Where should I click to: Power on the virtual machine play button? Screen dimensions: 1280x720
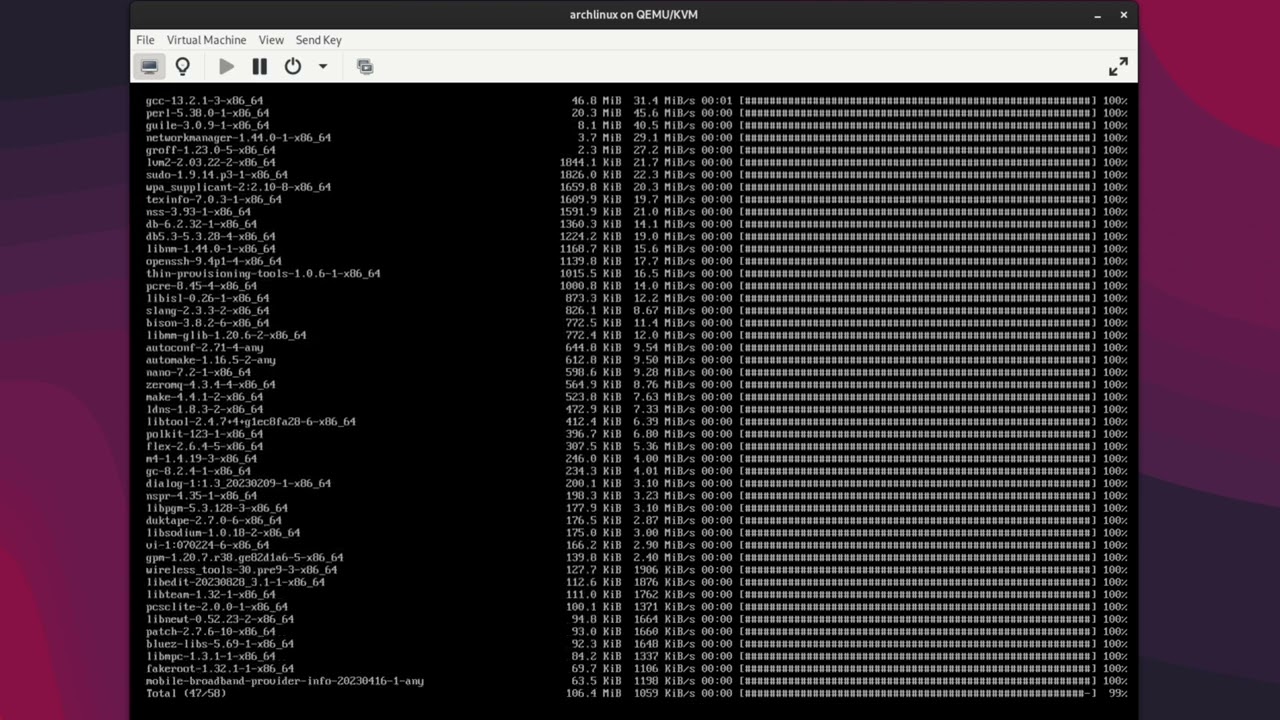(x=226, y=67)
